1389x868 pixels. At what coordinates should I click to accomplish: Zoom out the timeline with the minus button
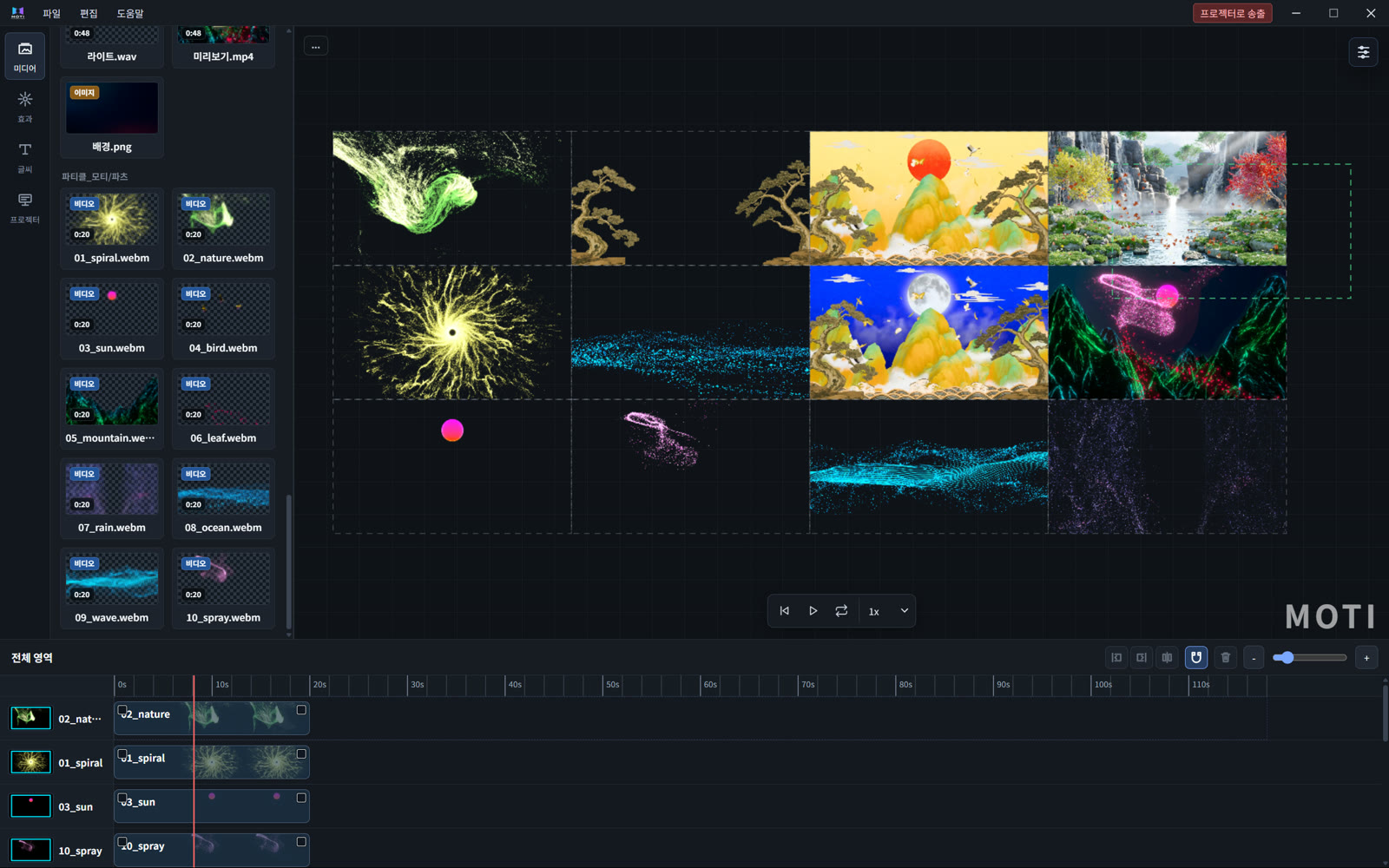click(1254, 658)
